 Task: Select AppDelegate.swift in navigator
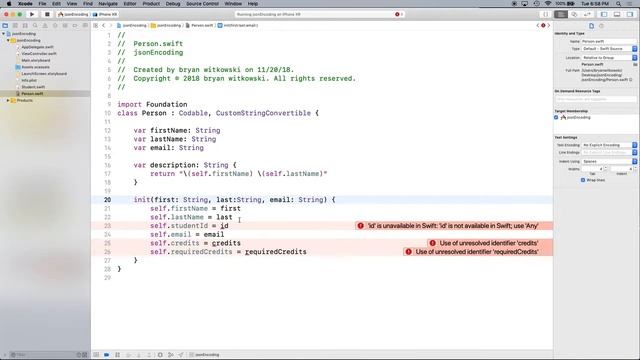click(x=37, y=47)
